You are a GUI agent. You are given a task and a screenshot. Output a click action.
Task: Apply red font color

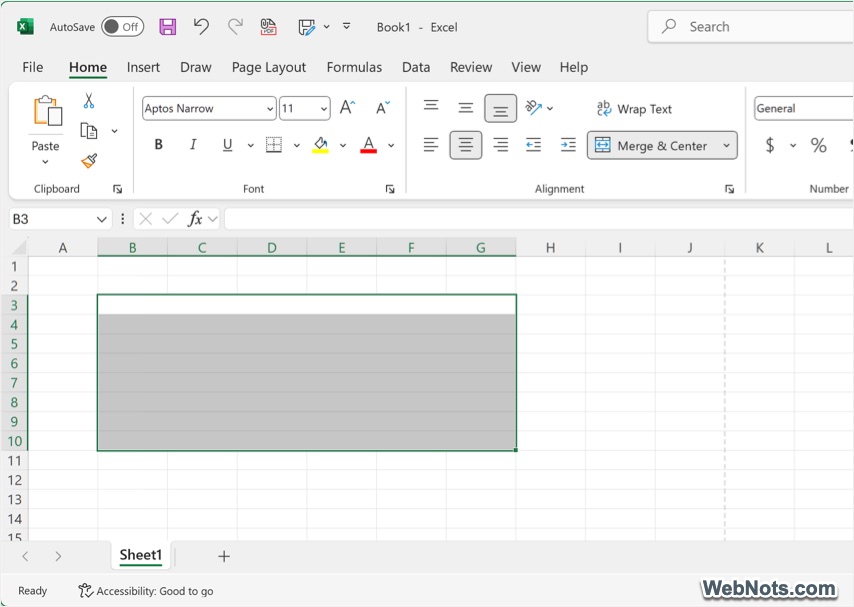pos(369,145)
